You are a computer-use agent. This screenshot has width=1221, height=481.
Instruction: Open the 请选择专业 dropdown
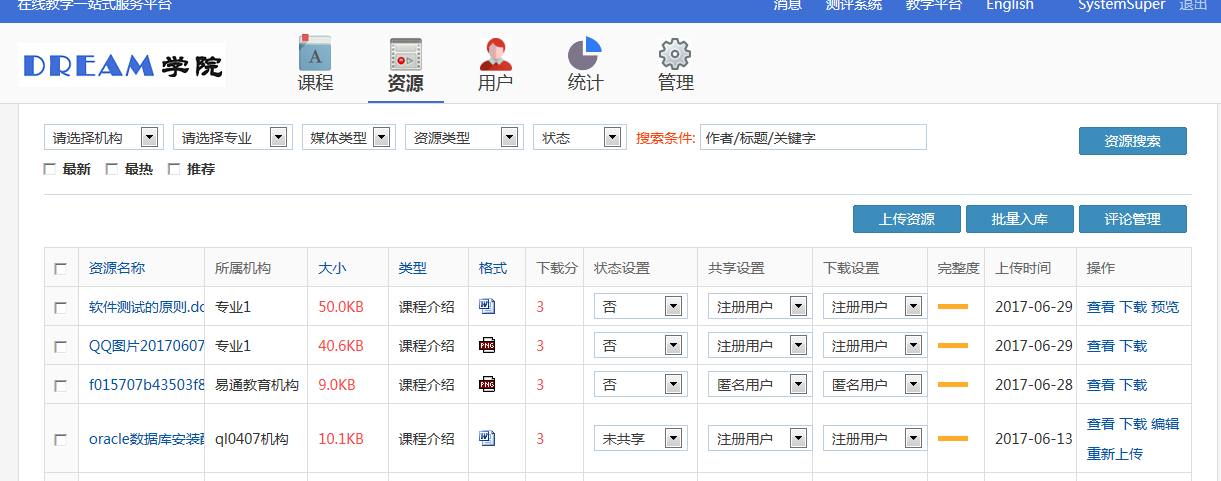232,137
